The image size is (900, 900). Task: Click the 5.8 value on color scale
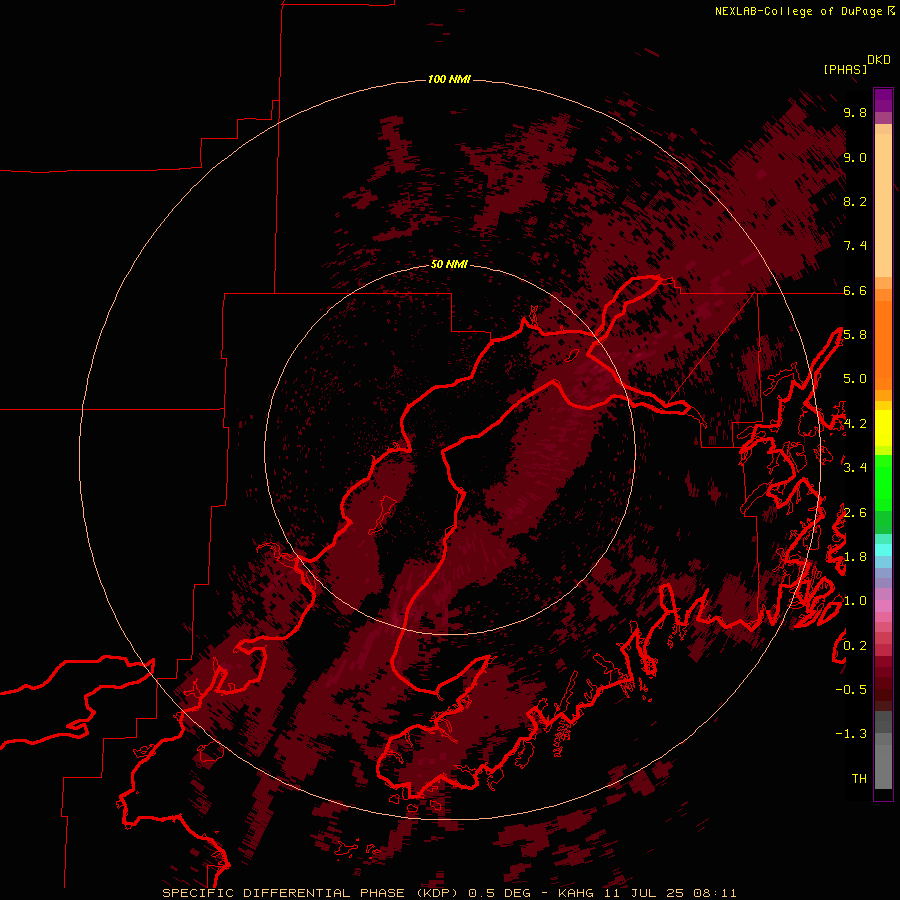855,335
